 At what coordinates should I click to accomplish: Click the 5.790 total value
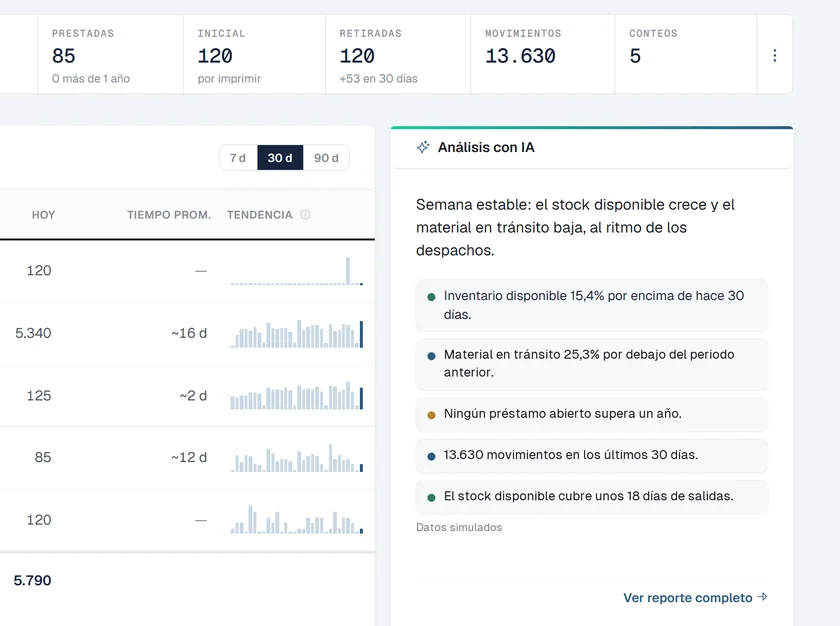pos(32,580)
